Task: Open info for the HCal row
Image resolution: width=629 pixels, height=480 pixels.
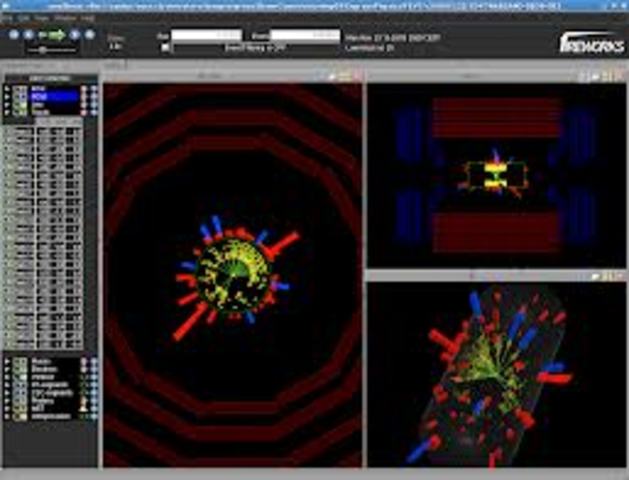Action: (93, 97)
